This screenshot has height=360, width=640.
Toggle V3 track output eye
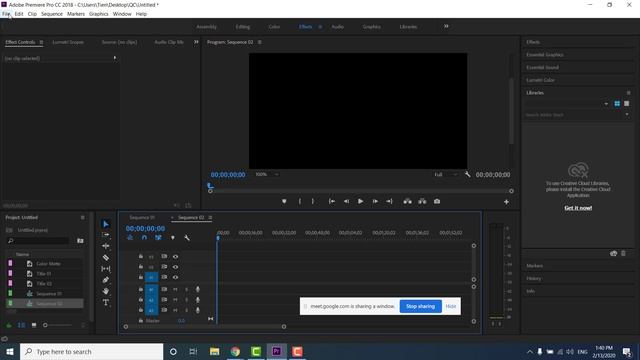[x=176, y=256]
